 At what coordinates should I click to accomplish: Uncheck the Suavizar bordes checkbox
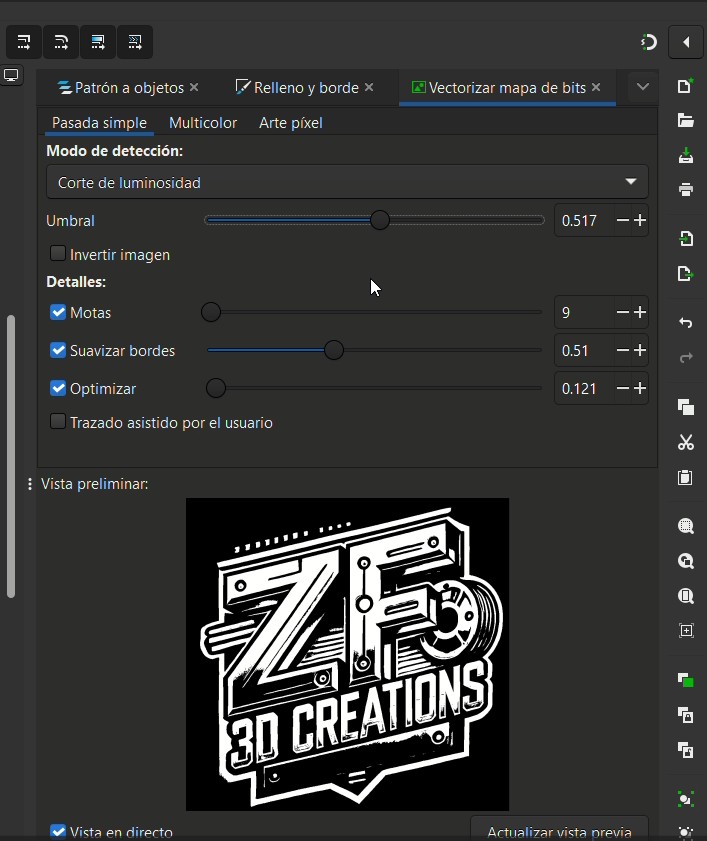click(57, 350)
